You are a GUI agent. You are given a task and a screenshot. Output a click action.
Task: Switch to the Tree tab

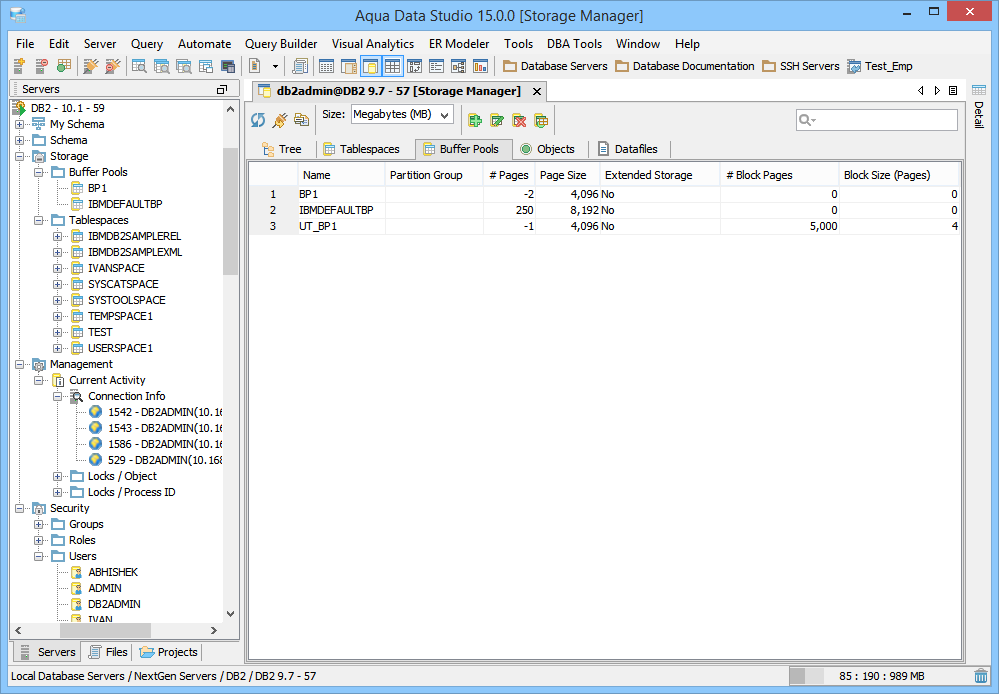tap(282, 149)
